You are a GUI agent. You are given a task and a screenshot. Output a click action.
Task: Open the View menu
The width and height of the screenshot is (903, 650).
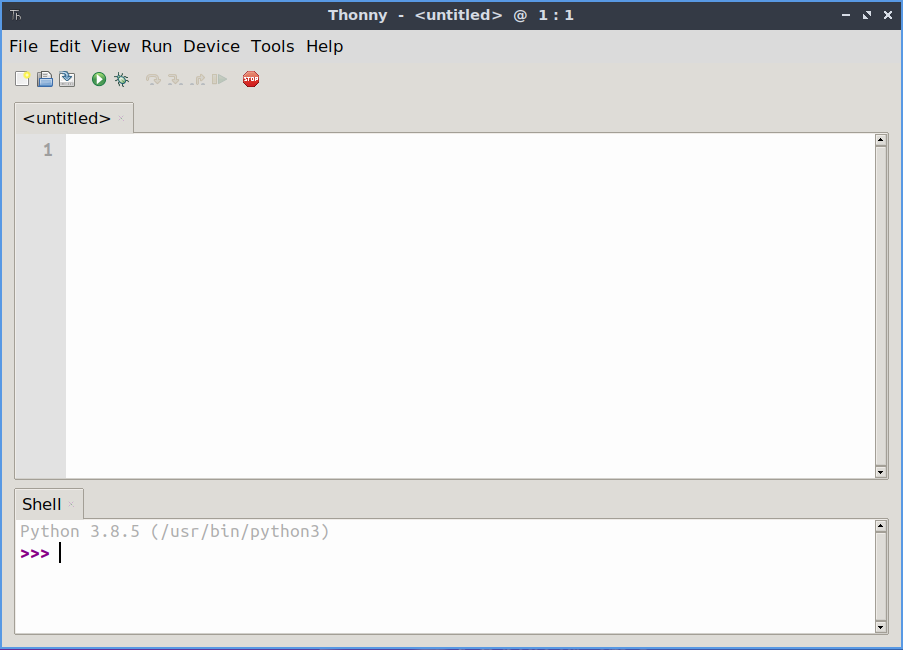(110, 46)
